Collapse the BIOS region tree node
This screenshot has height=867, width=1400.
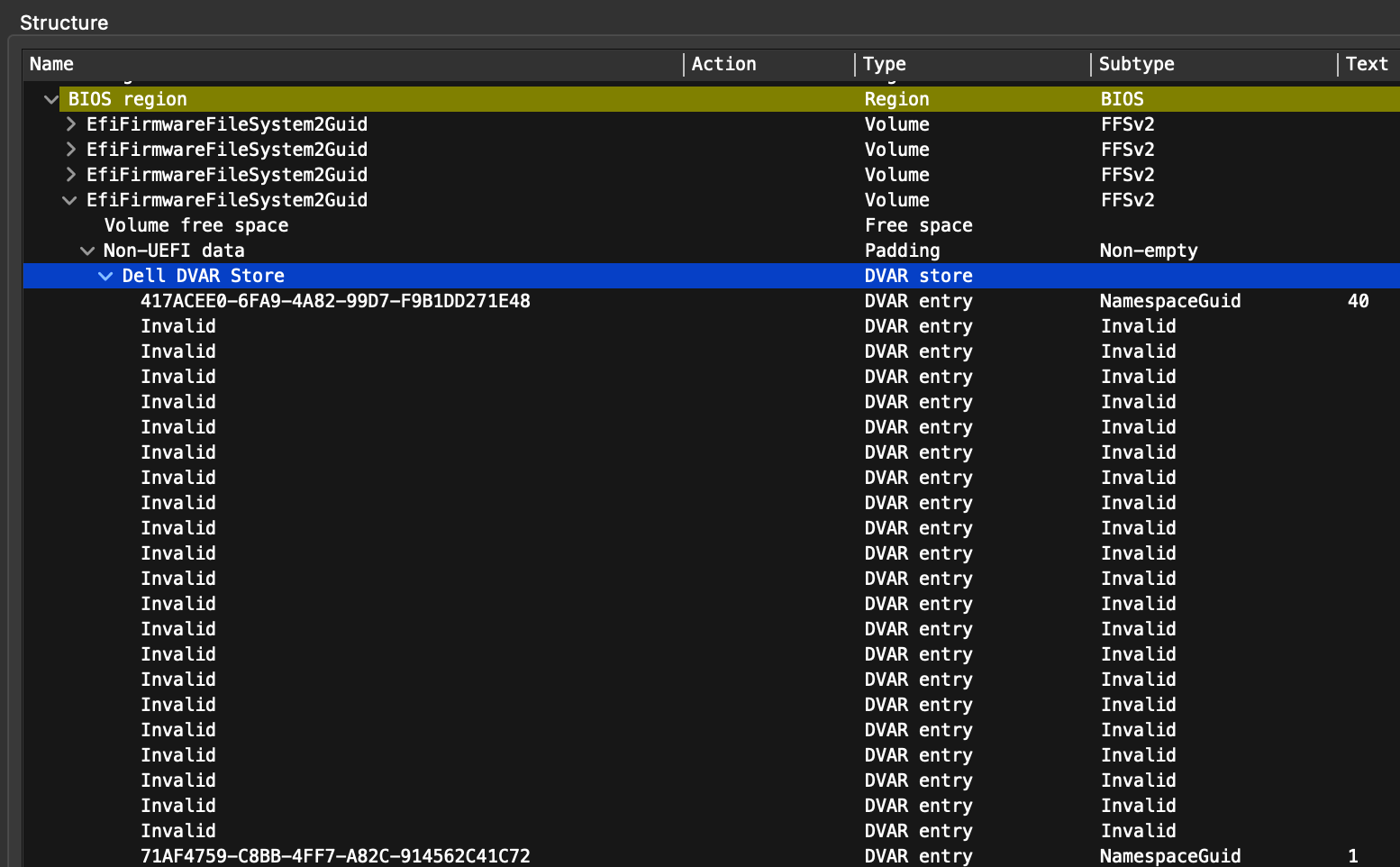(x=51, y=99)
